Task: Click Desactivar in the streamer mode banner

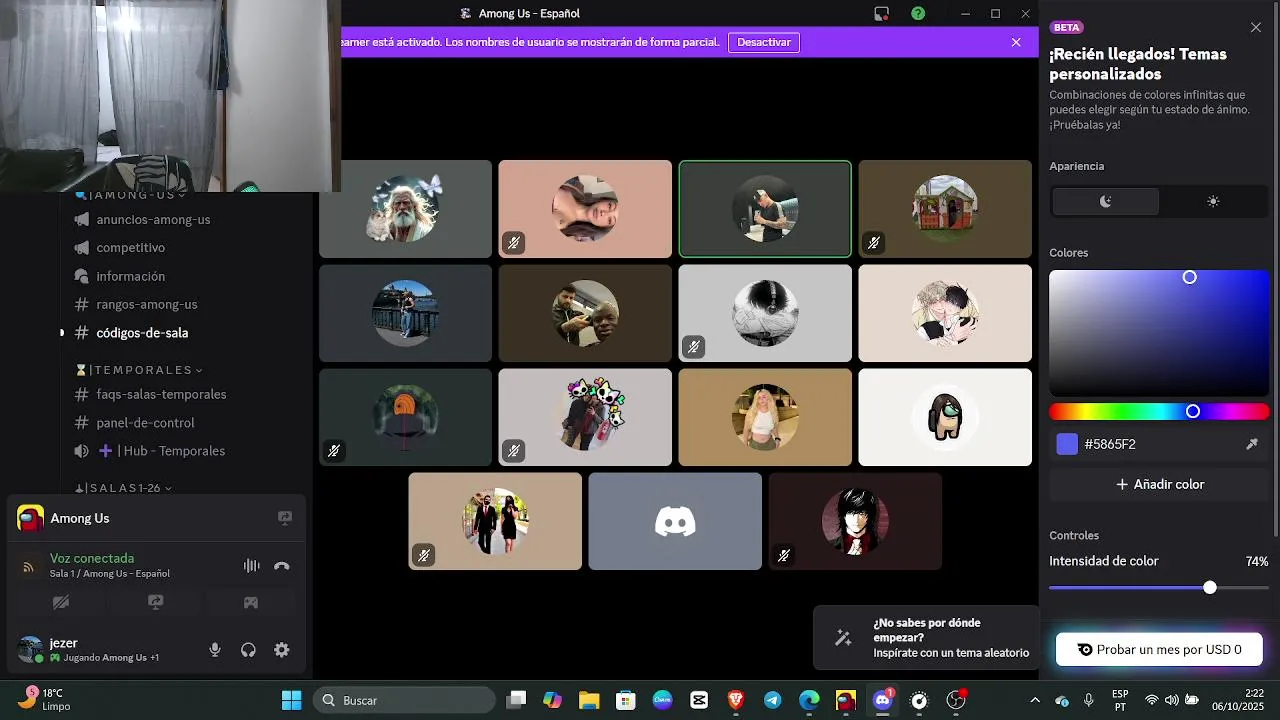Action: pos(764,42)
